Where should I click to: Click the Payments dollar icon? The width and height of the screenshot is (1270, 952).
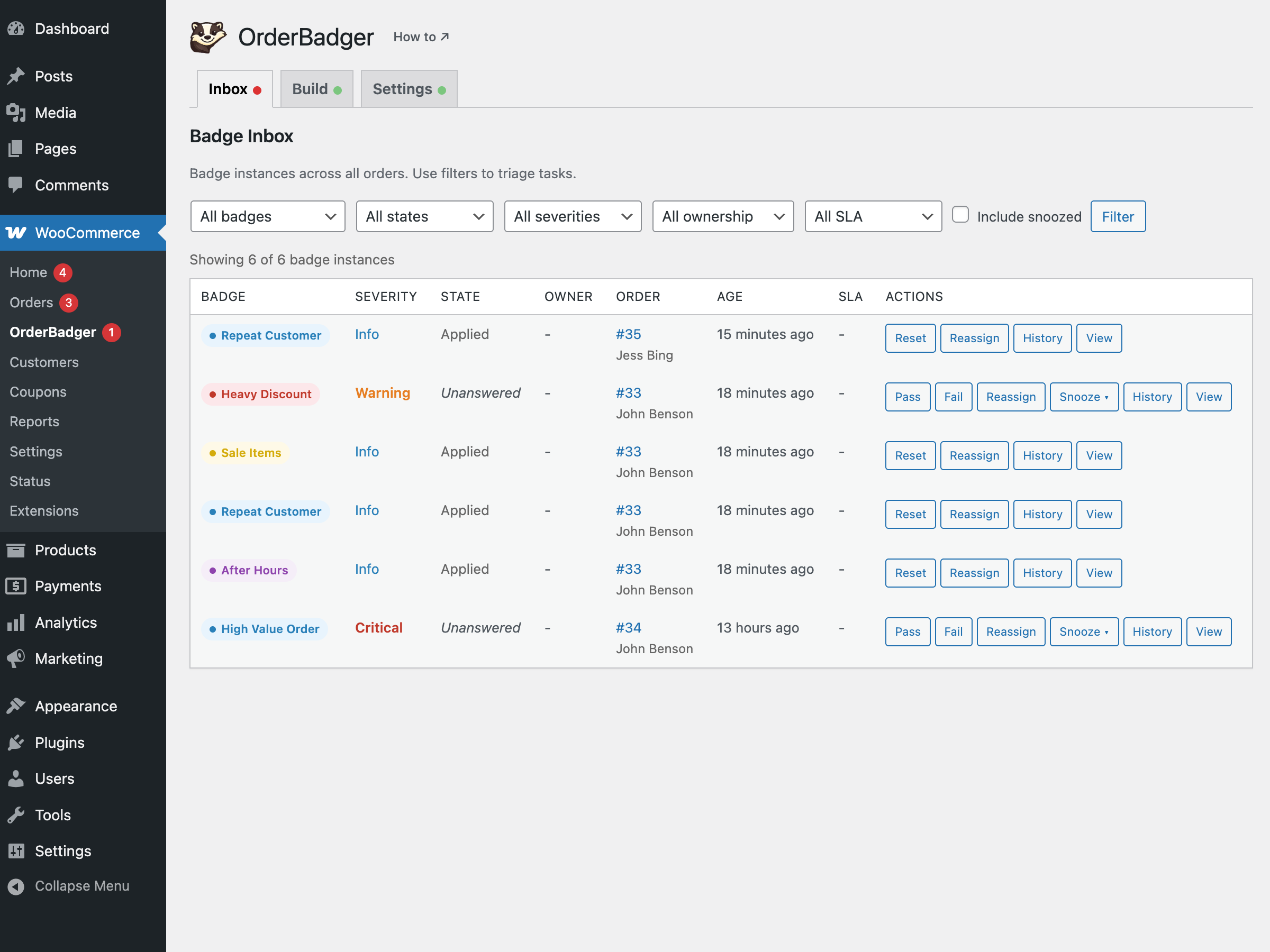click(16, 586)
